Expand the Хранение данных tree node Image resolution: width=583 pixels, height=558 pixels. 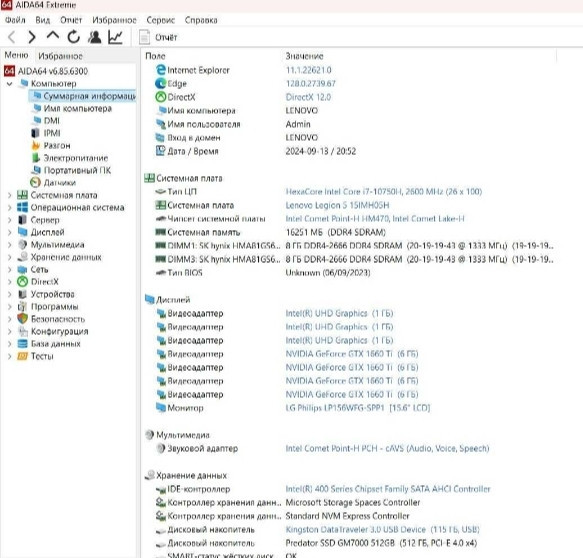pos(10,257)
